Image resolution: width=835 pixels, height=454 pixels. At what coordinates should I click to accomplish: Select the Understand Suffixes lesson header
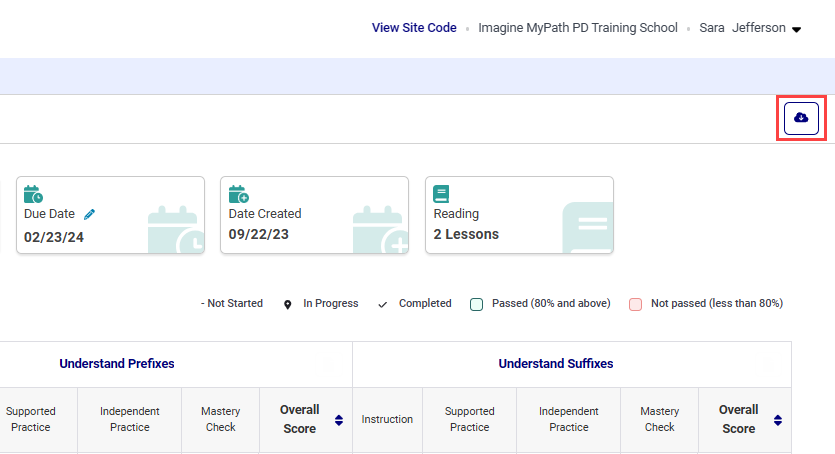tap(556, 364)
